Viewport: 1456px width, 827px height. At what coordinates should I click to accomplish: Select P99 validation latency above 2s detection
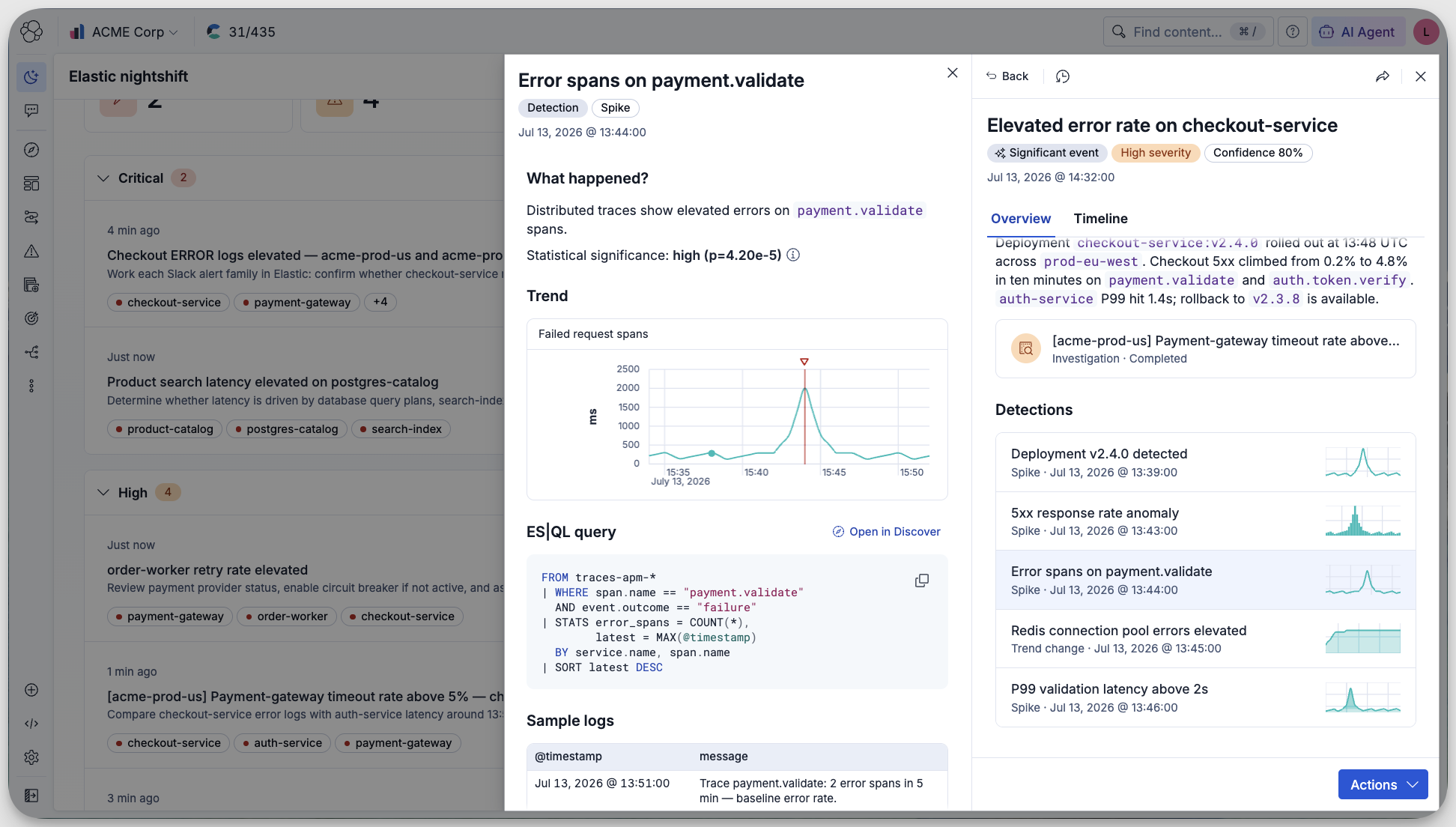[x=1205, y=697]
